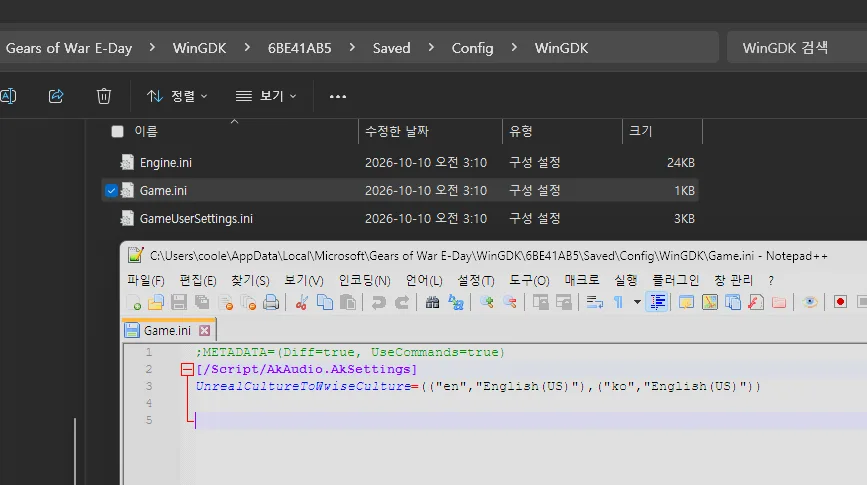Open the 창 관리 menu
The width and height of the screenshot is (867, 485).
click(x=733, y=280)
